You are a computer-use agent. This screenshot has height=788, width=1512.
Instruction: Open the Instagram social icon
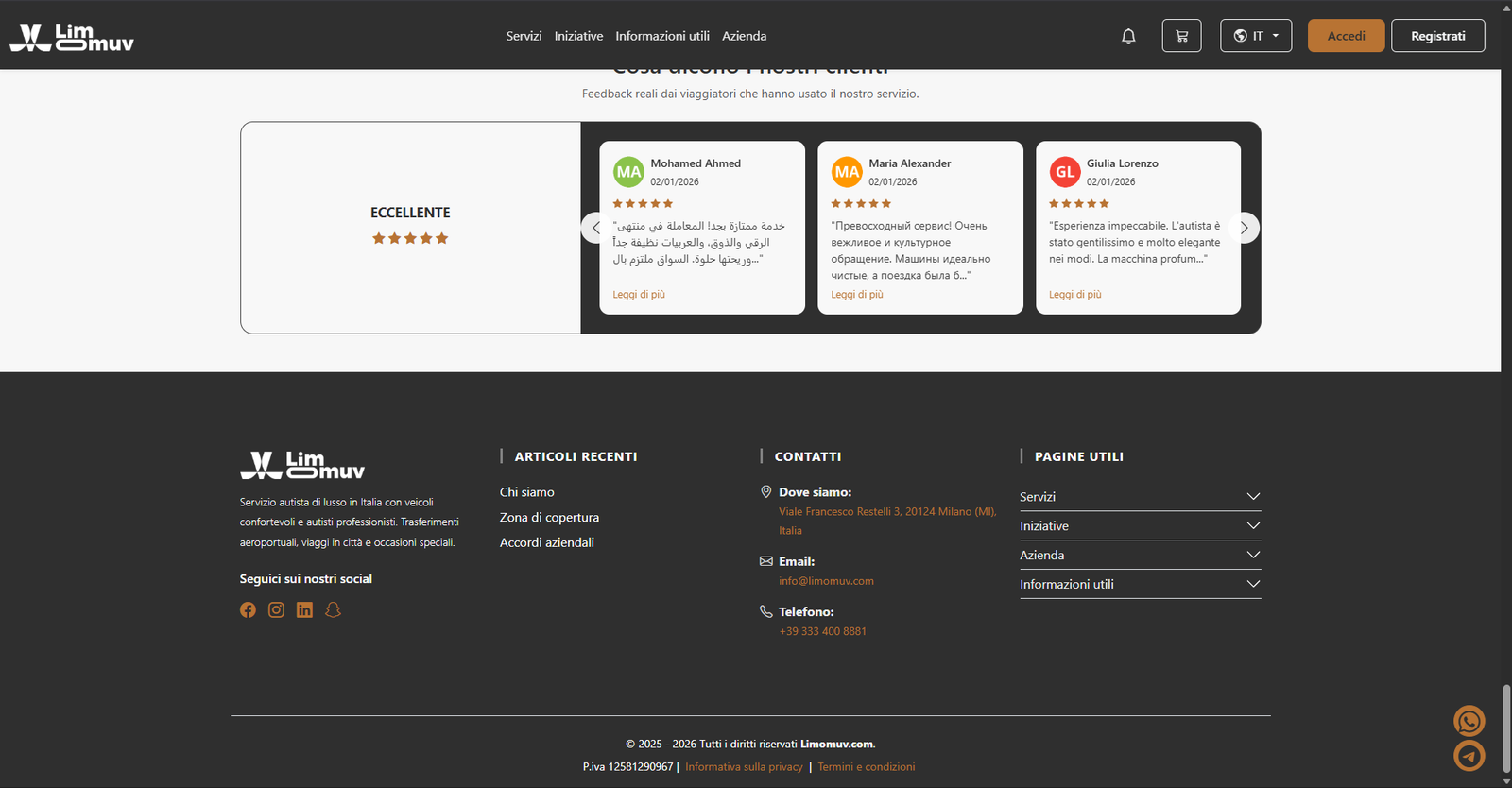pyautogui.click(x=276, y=610)
